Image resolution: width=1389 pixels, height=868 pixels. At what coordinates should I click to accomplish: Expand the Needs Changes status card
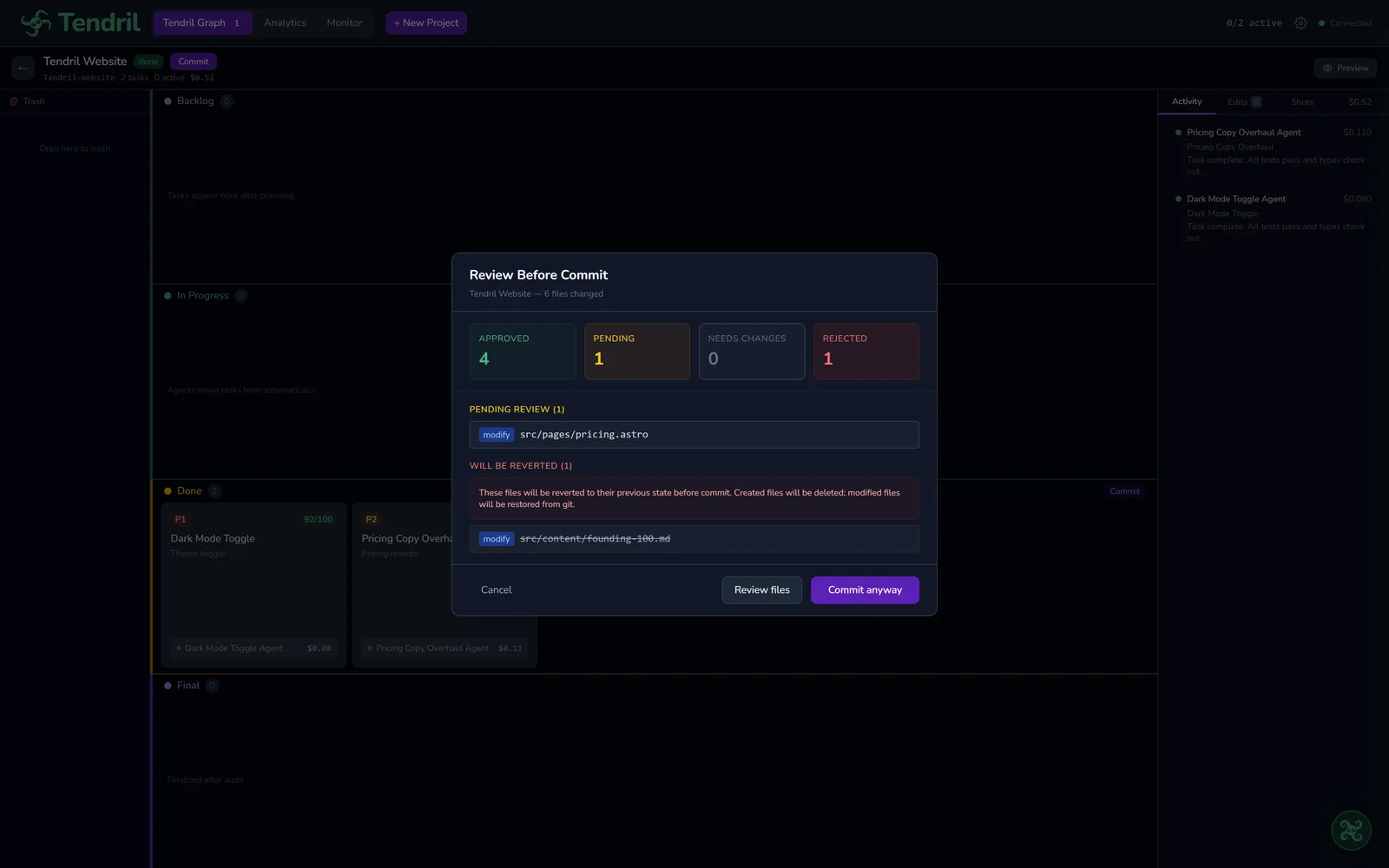pos(751,351)
